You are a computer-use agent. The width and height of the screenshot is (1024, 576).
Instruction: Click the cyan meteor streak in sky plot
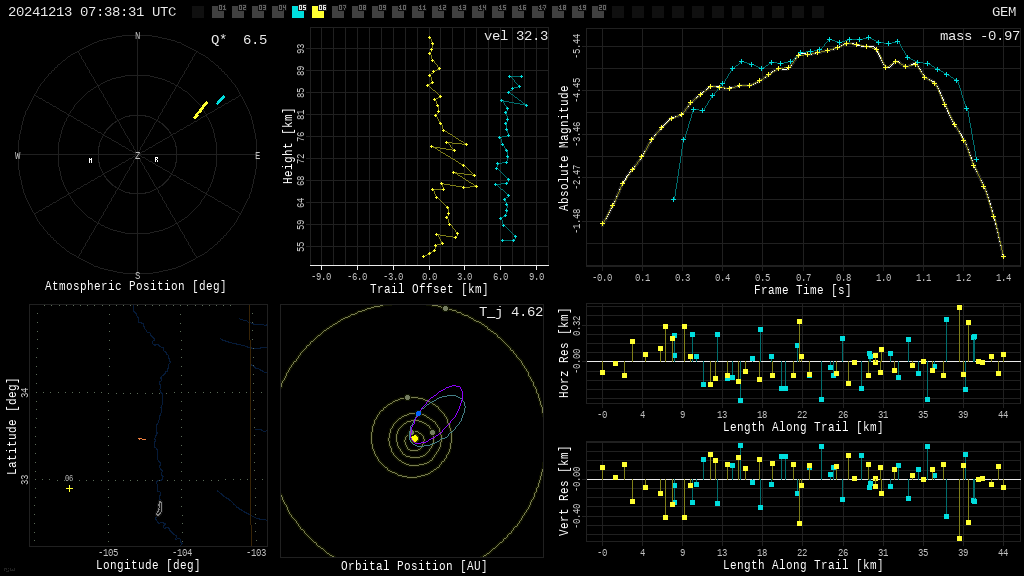click(220, 100)
